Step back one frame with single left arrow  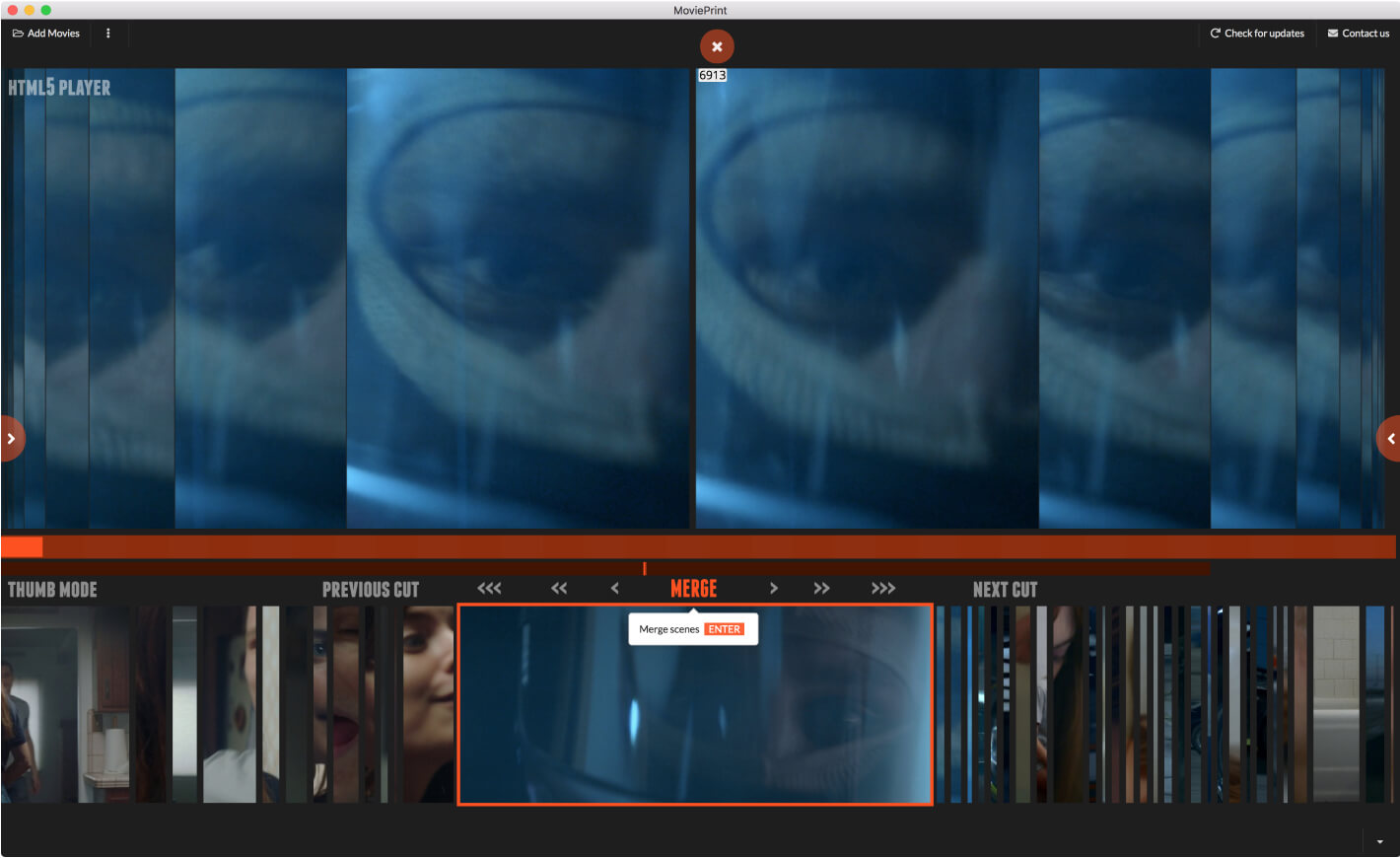(x=615, y=589)
